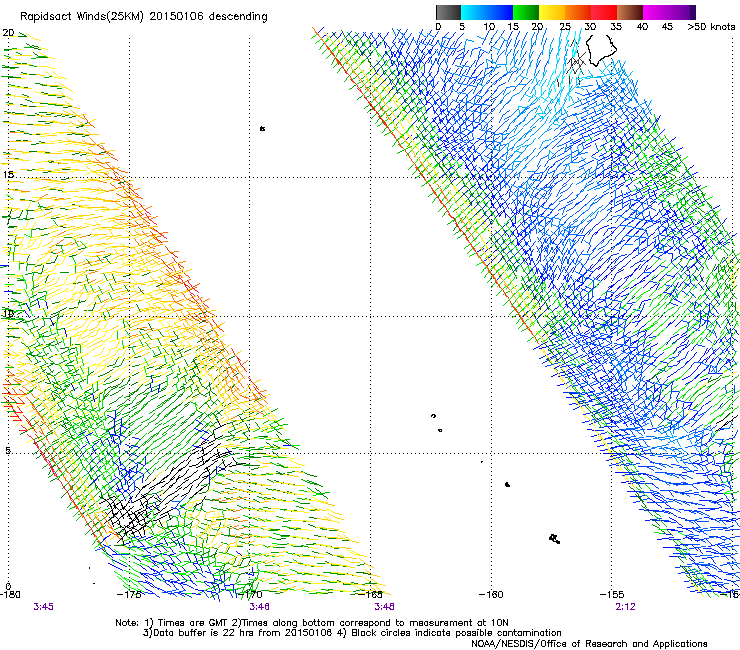Click the island dot near 4N -159
740x650 pixels.
tap(507, 484)
